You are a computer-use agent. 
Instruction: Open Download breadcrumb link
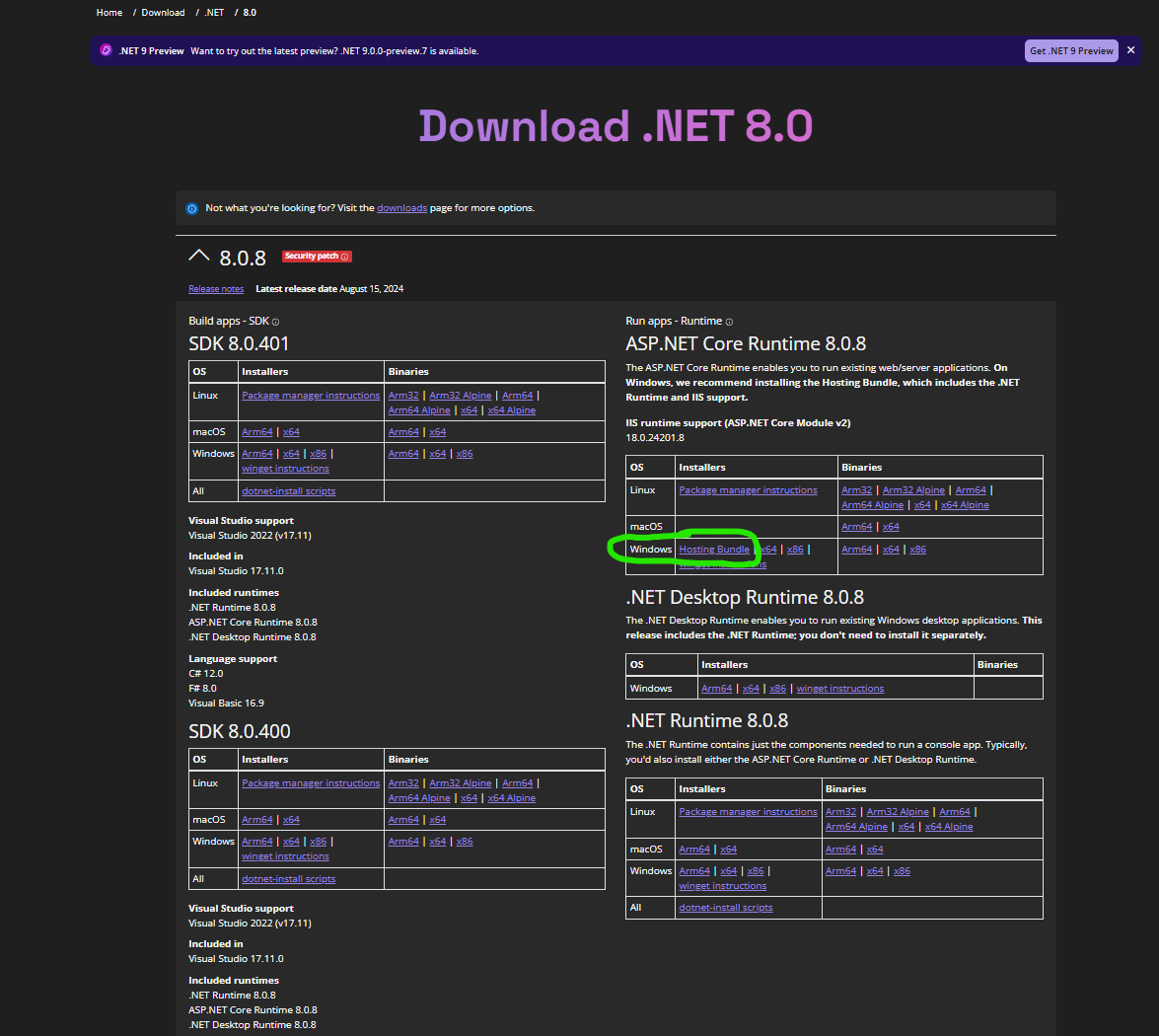click(164, 13)
